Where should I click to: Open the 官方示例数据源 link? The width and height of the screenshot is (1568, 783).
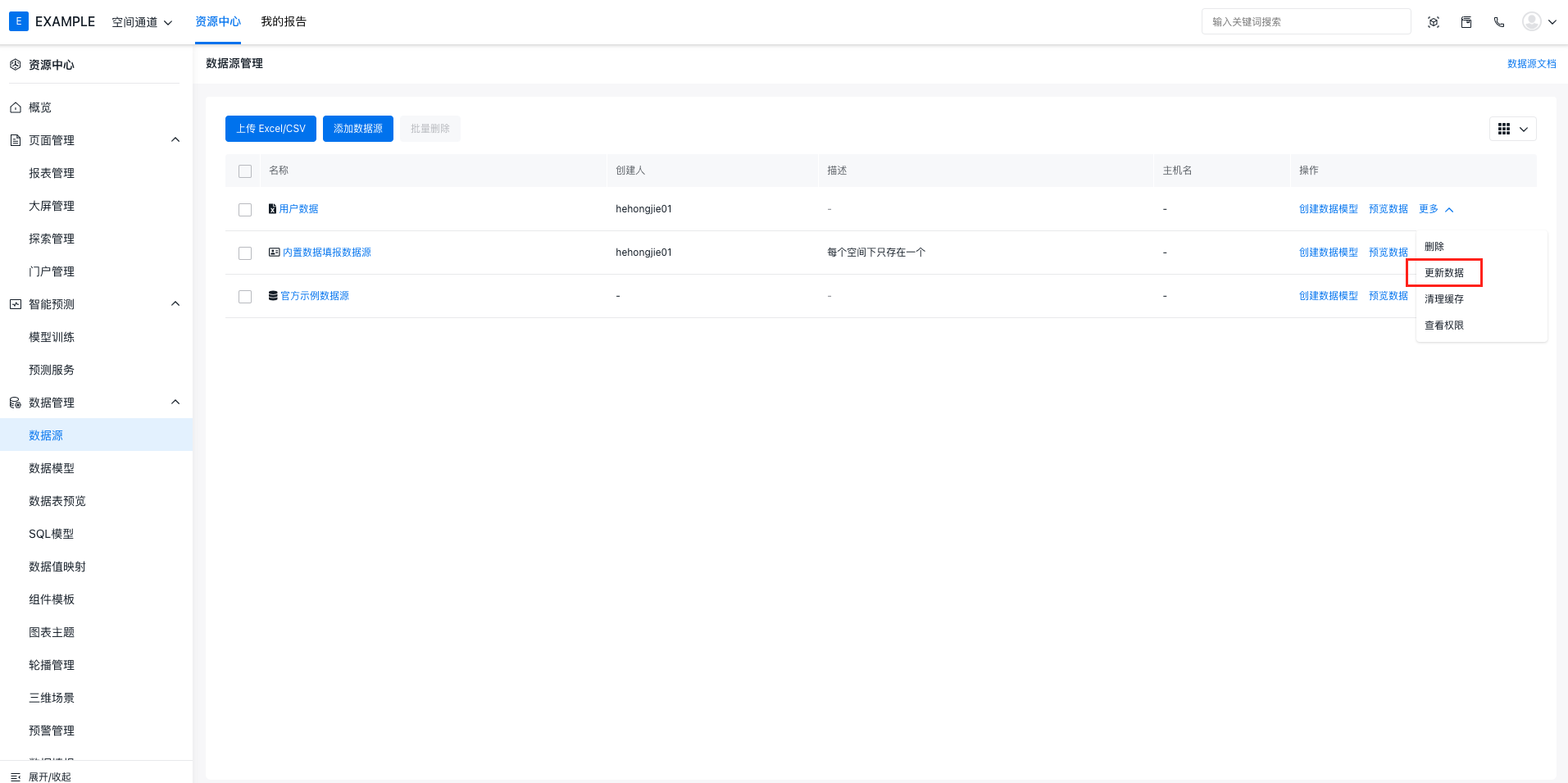[315, 296]
